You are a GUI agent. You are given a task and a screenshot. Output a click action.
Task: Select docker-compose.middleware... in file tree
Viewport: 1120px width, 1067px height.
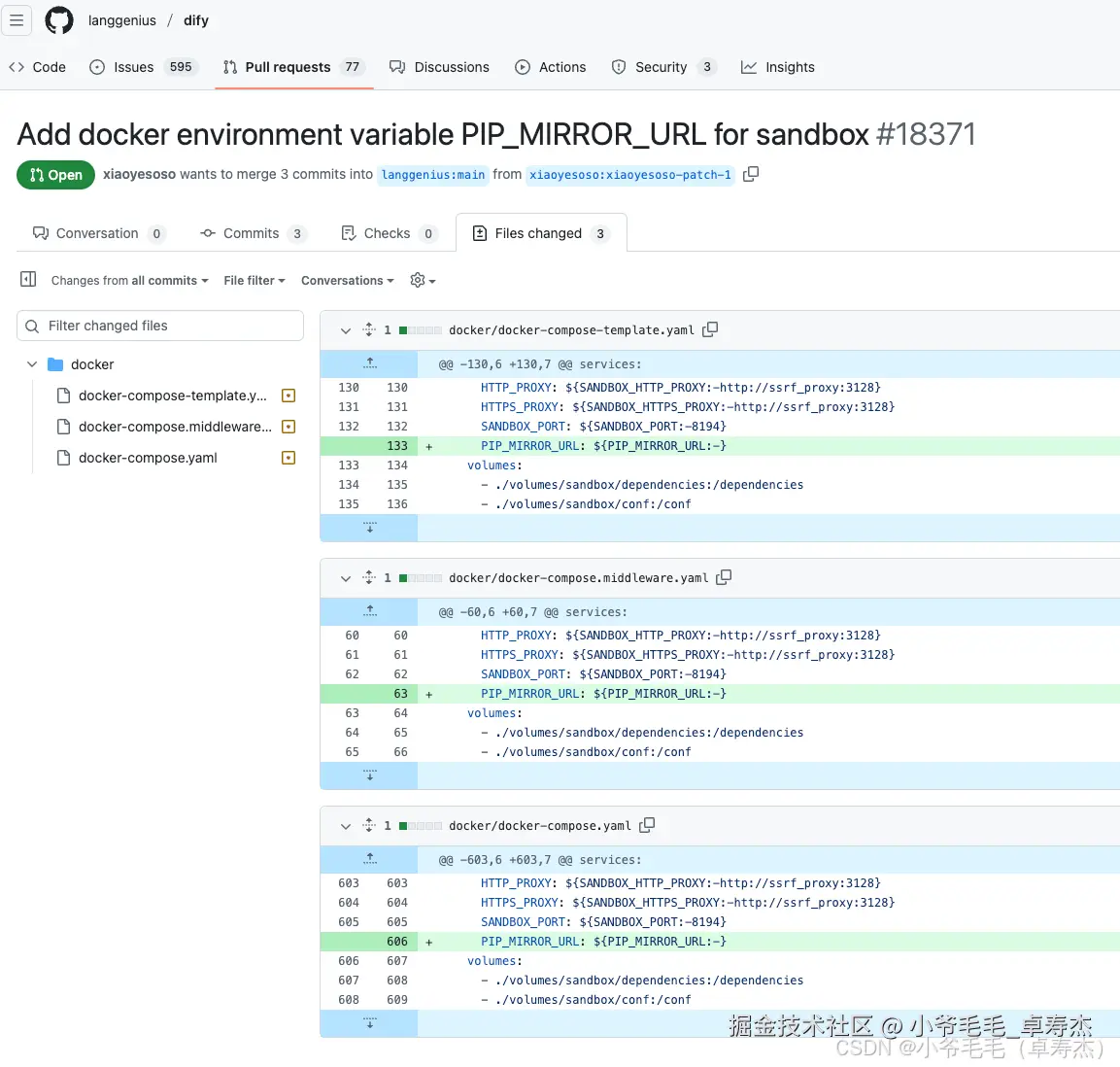pos(175,427)
